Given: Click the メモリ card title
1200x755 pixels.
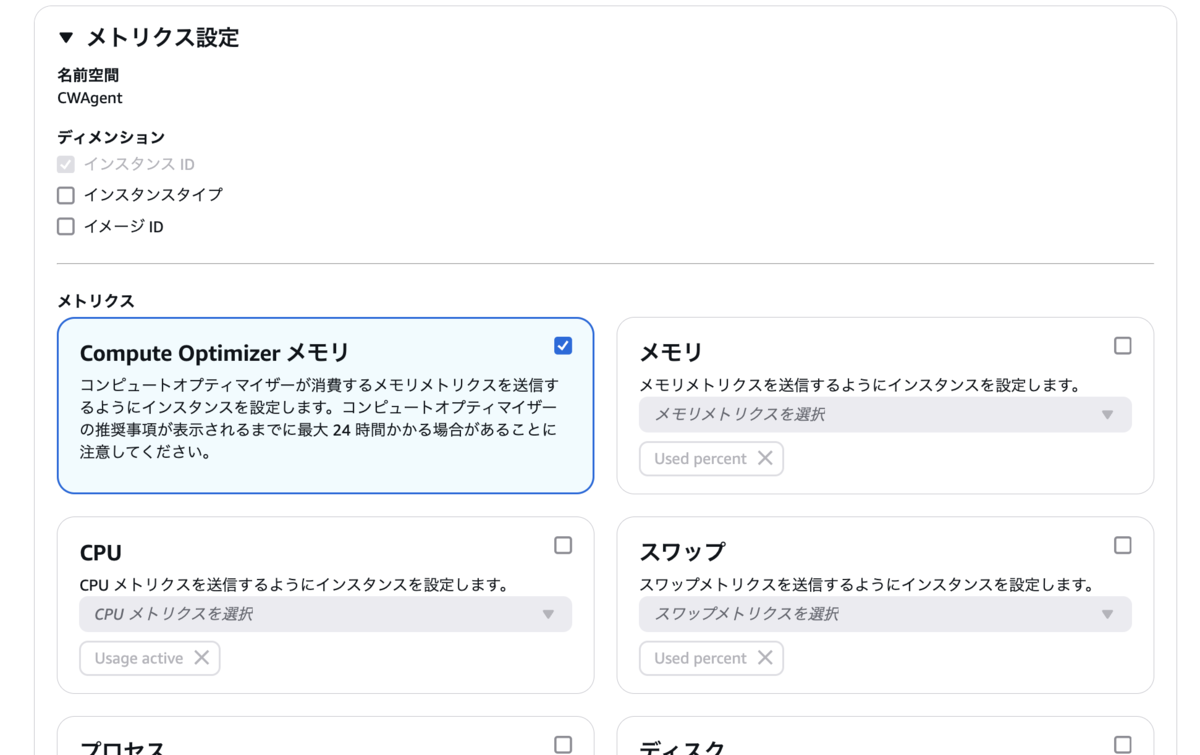Looking at the screenshot, I should pyautogui.click(x=671, y=353).
